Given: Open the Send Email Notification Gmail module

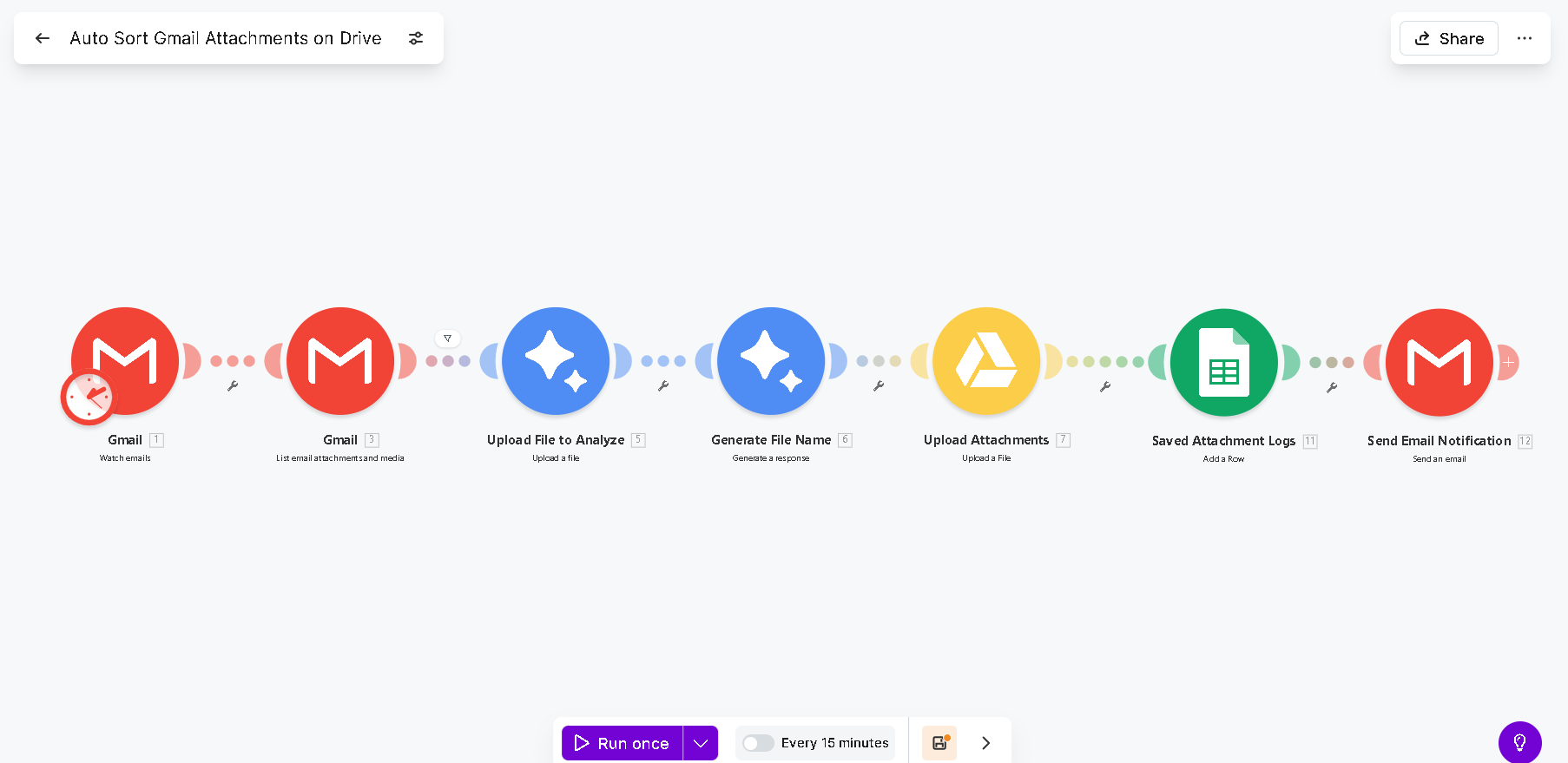Looking at the screenshot, I should (x=1440, y=362).
